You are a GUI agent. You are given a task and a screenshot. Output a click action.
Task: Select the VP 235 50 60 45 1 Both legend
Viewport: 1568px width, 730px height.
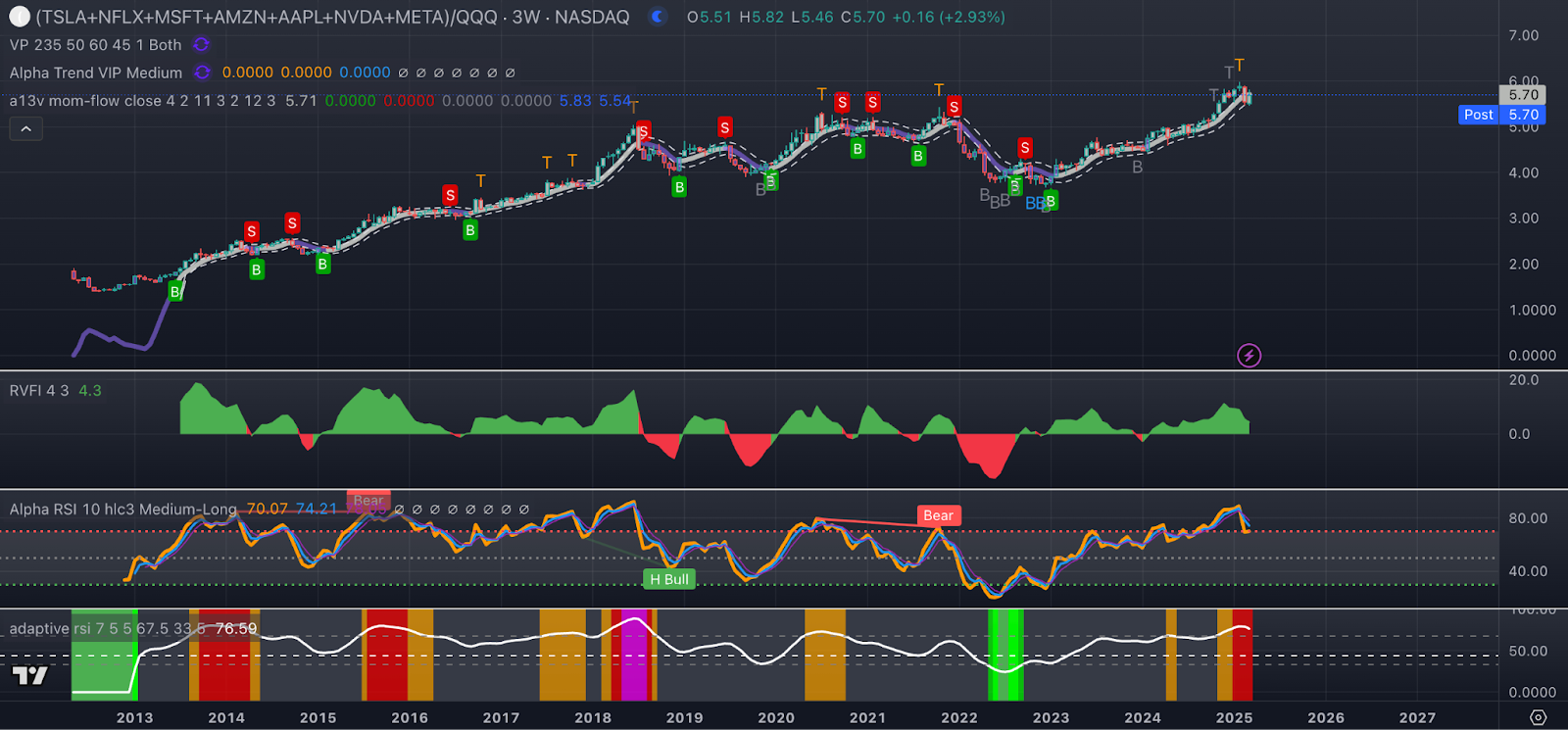click(96, 45)
